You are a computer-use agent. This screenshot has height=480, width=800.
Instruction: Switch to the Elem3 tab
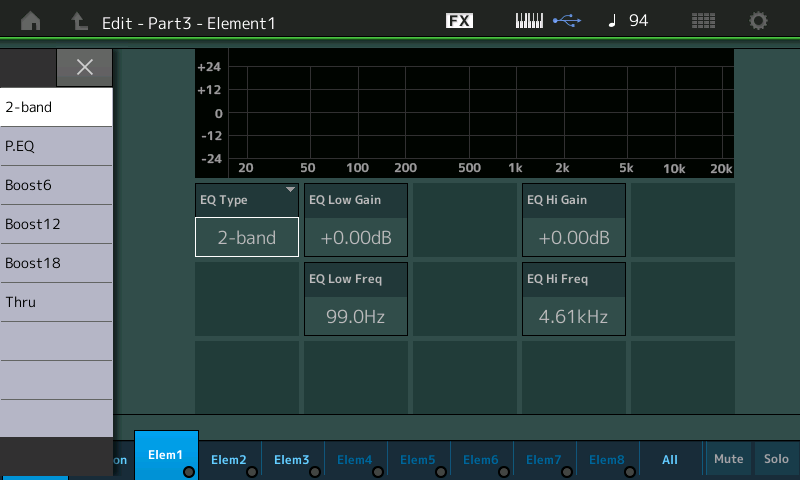292,460
